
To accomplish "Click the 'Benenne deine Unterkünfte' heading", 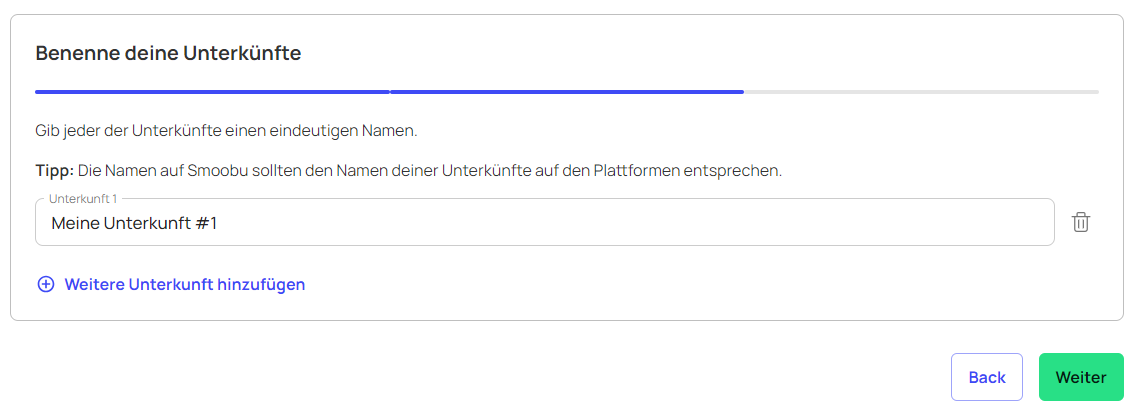I will coord(168,53).
